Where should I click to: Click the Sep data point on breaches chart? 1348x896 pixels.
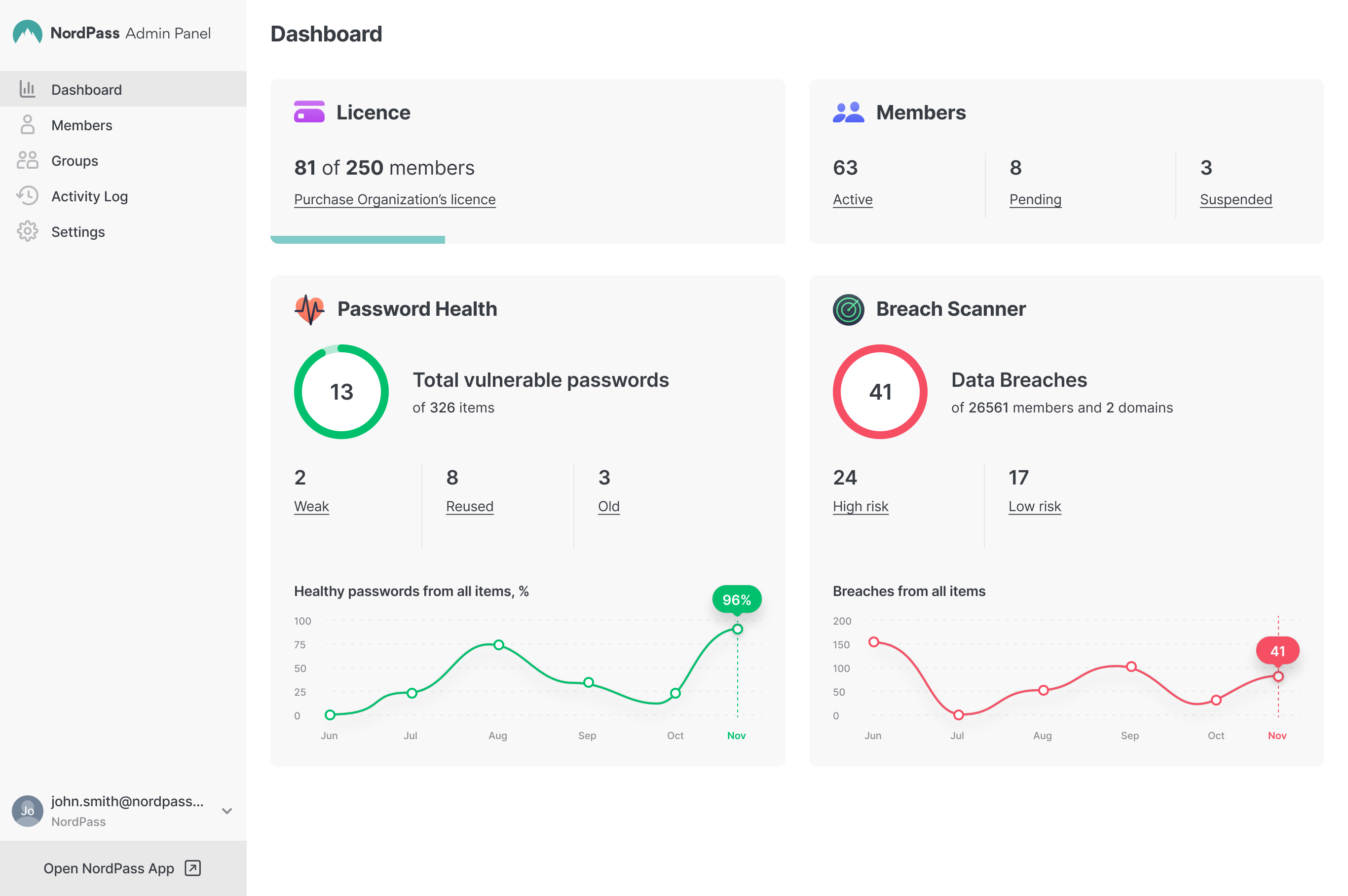pos(1131,666)
